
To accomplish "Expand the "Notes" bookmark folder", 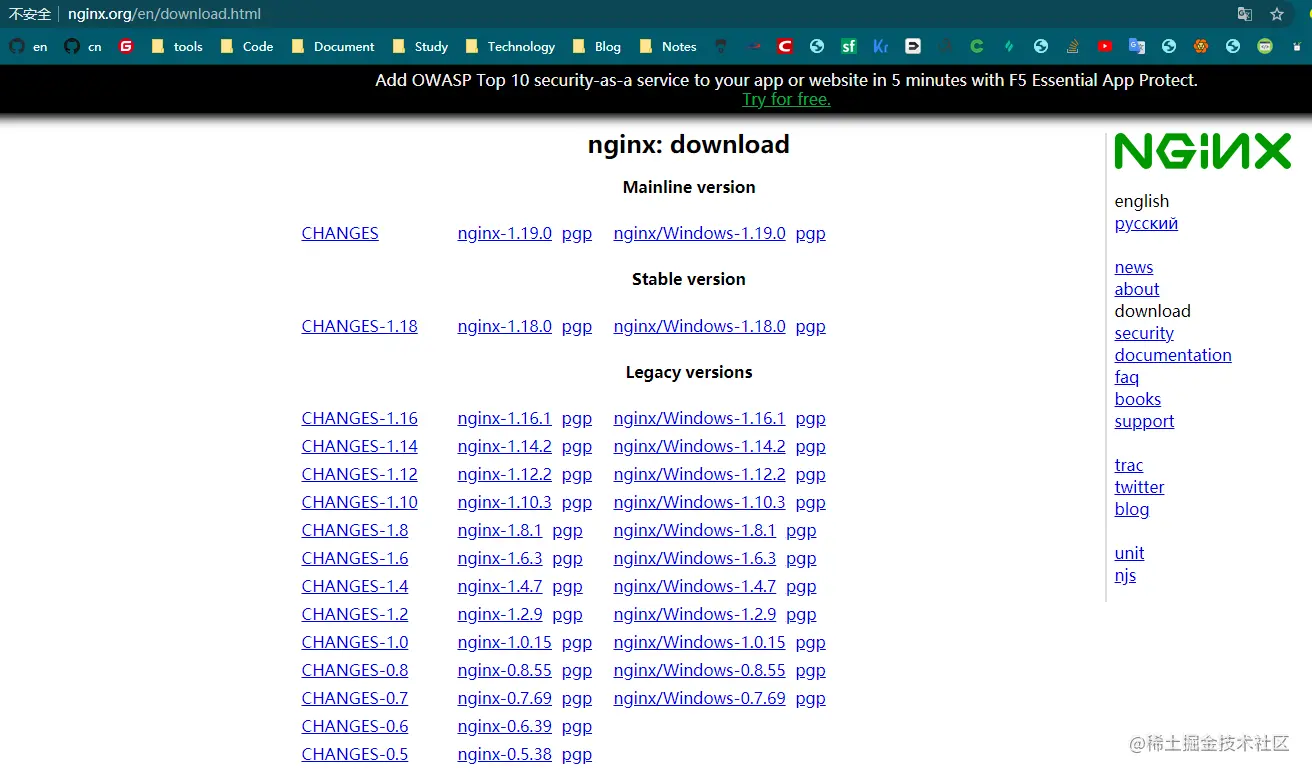I will (668, 46).
